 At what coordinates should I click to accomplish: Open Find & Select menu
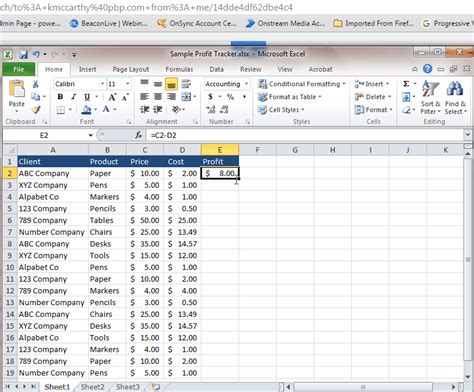pyautogui.click(x=455, y=98)
